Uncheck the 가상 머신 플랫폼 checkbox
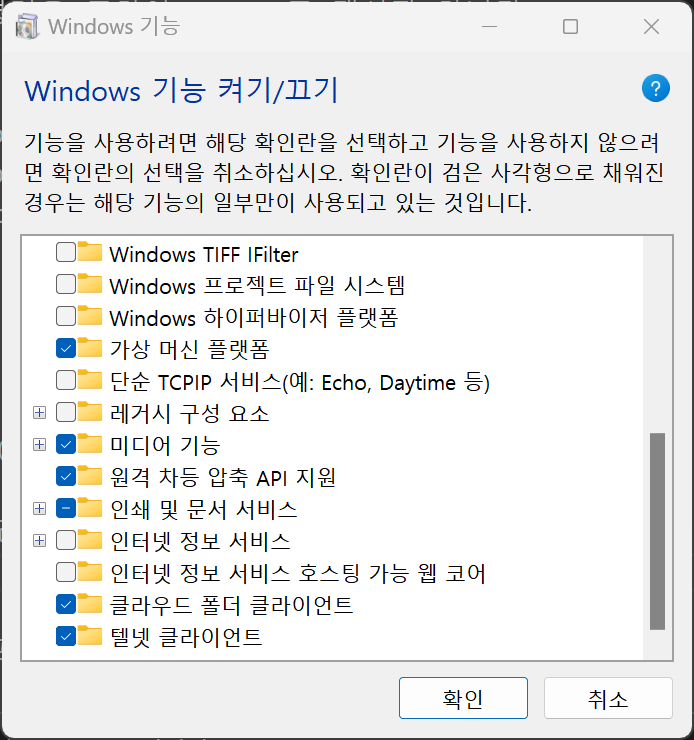The image size is (694, 740). [x=66, y=349]
